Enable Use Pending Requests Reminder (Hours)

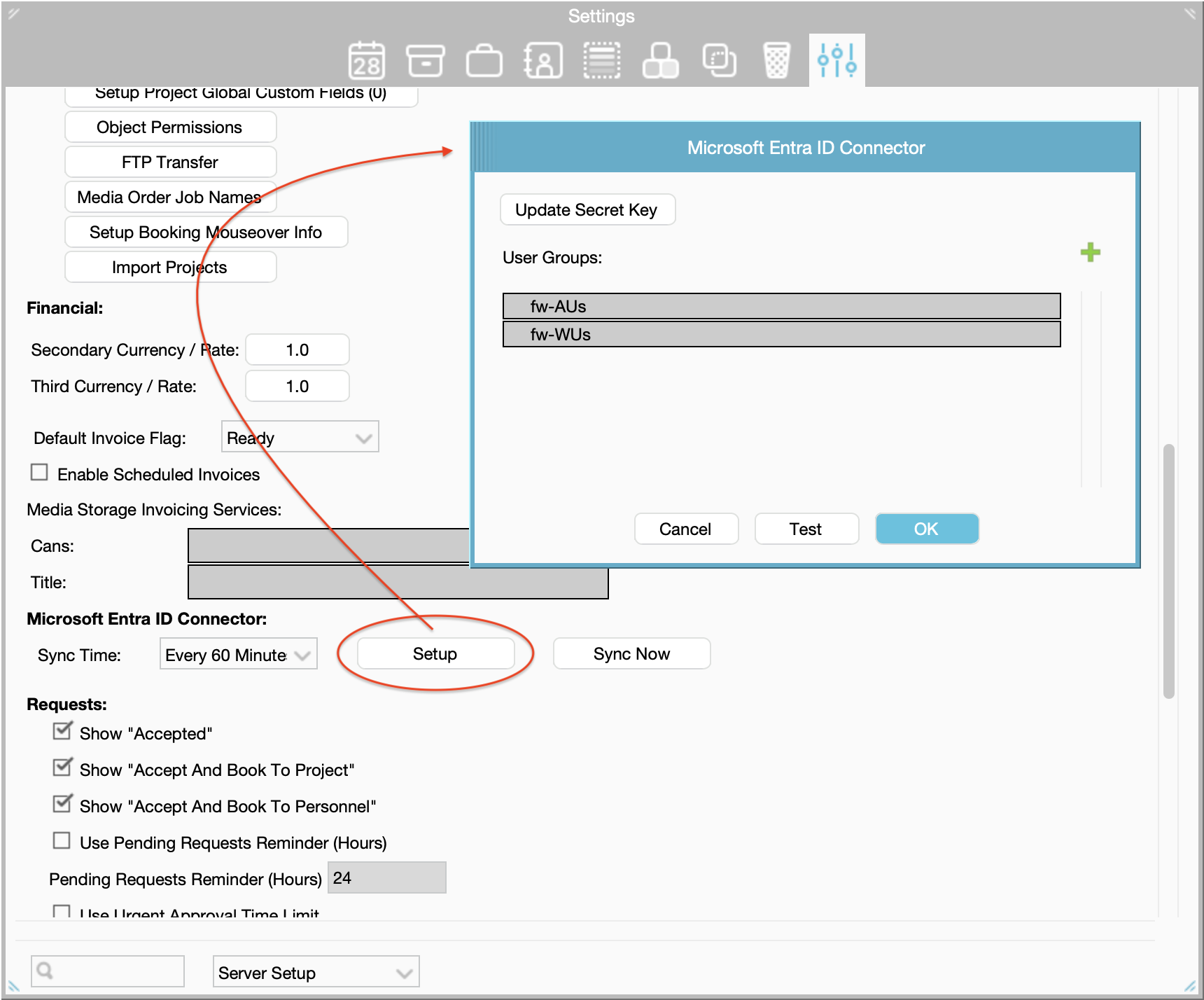(62, 840)
